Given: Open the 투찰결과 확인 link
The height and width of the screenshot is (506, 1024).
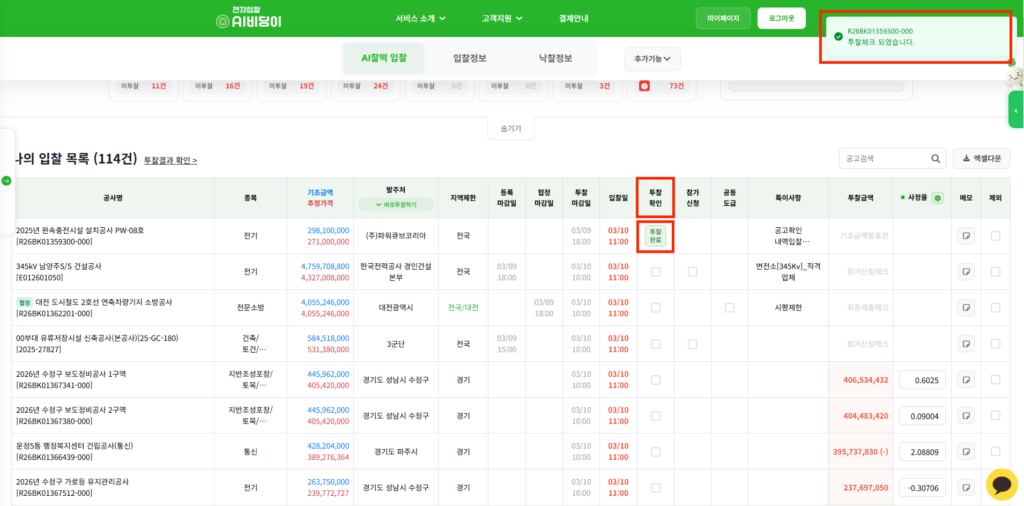Looking at the screenshot, I should (x=170, y=160).
